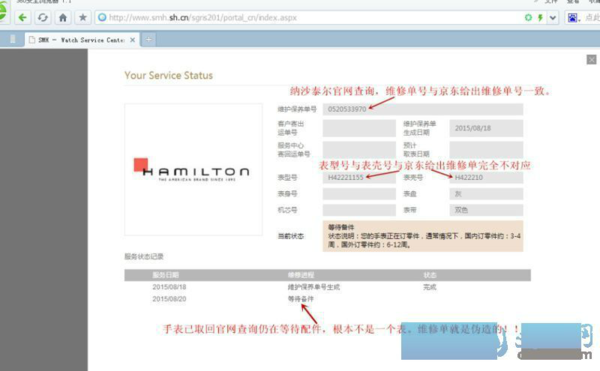Go to homepage via the house icon
The image size is (600, 371).
click(x=63, y=18)
